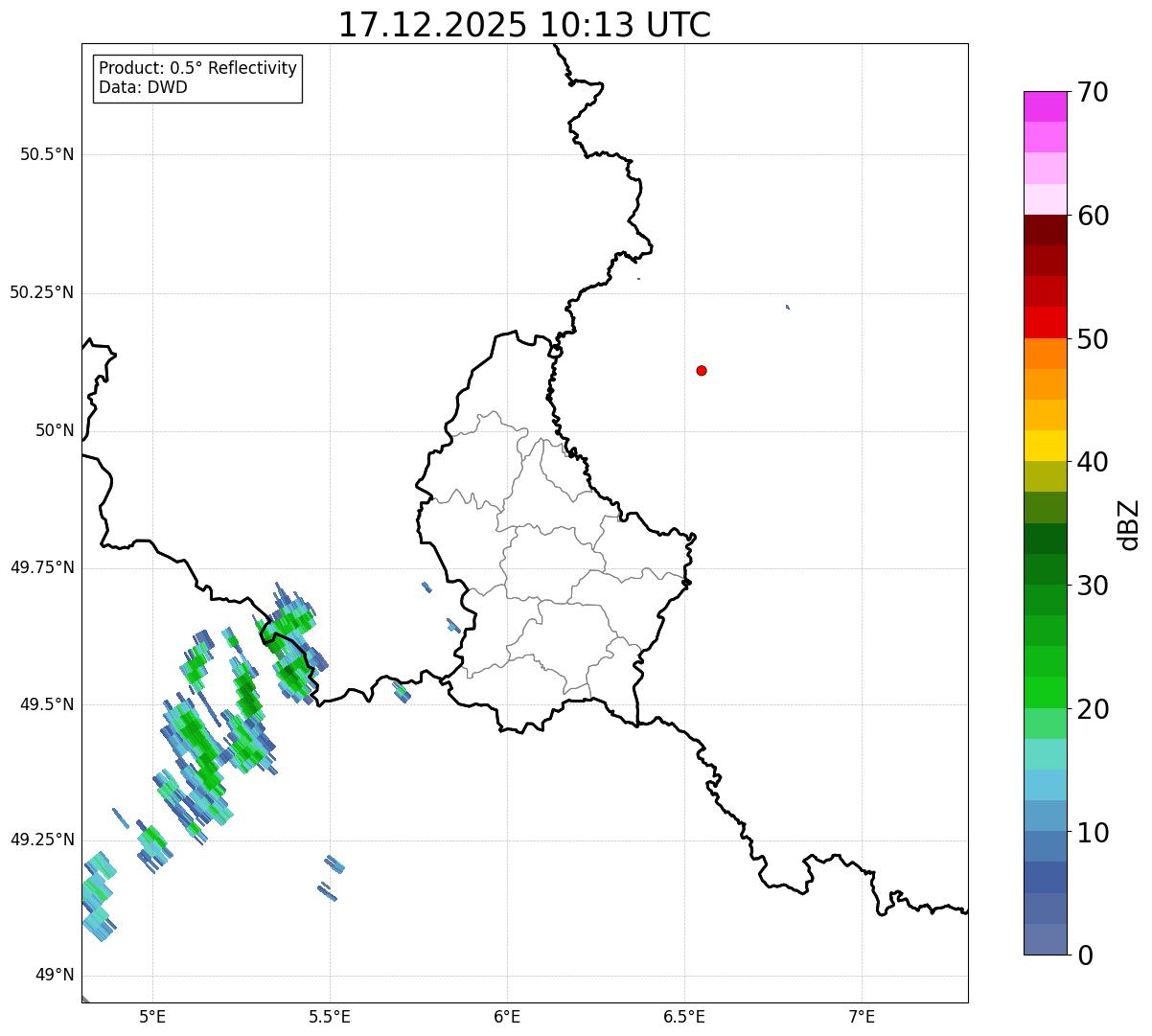Pick the yellow swatch just above 40 dBZ
Viewport: 1152px width, 1036px height.
click(1045, 446)
